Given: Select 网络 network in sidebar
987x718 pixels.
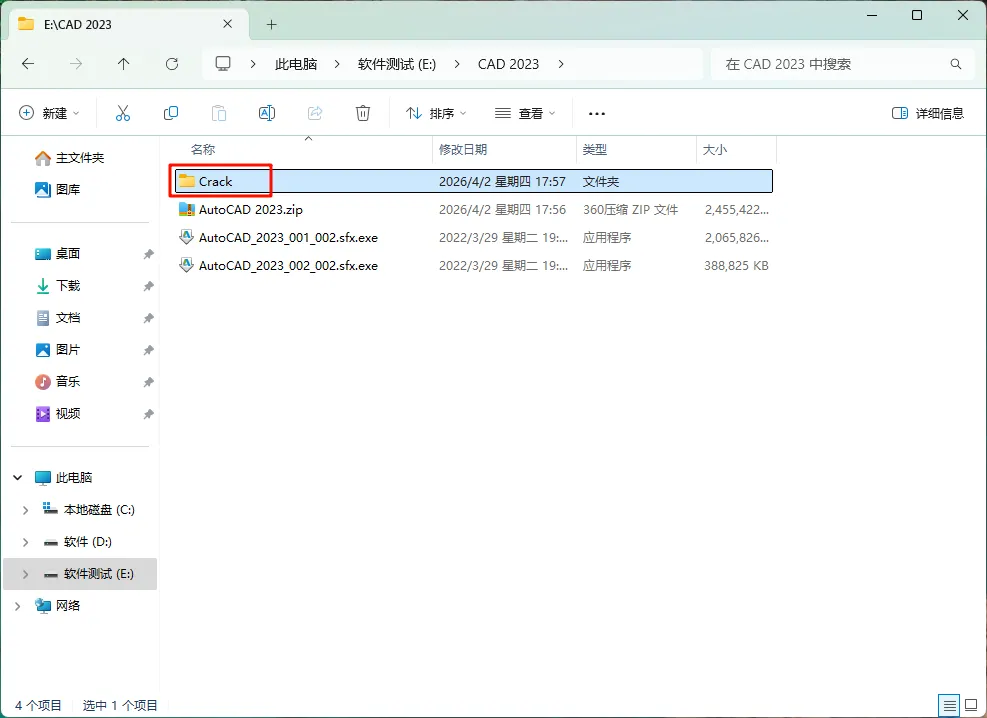Looking at the screenshot, I should [x=57, y=606].
